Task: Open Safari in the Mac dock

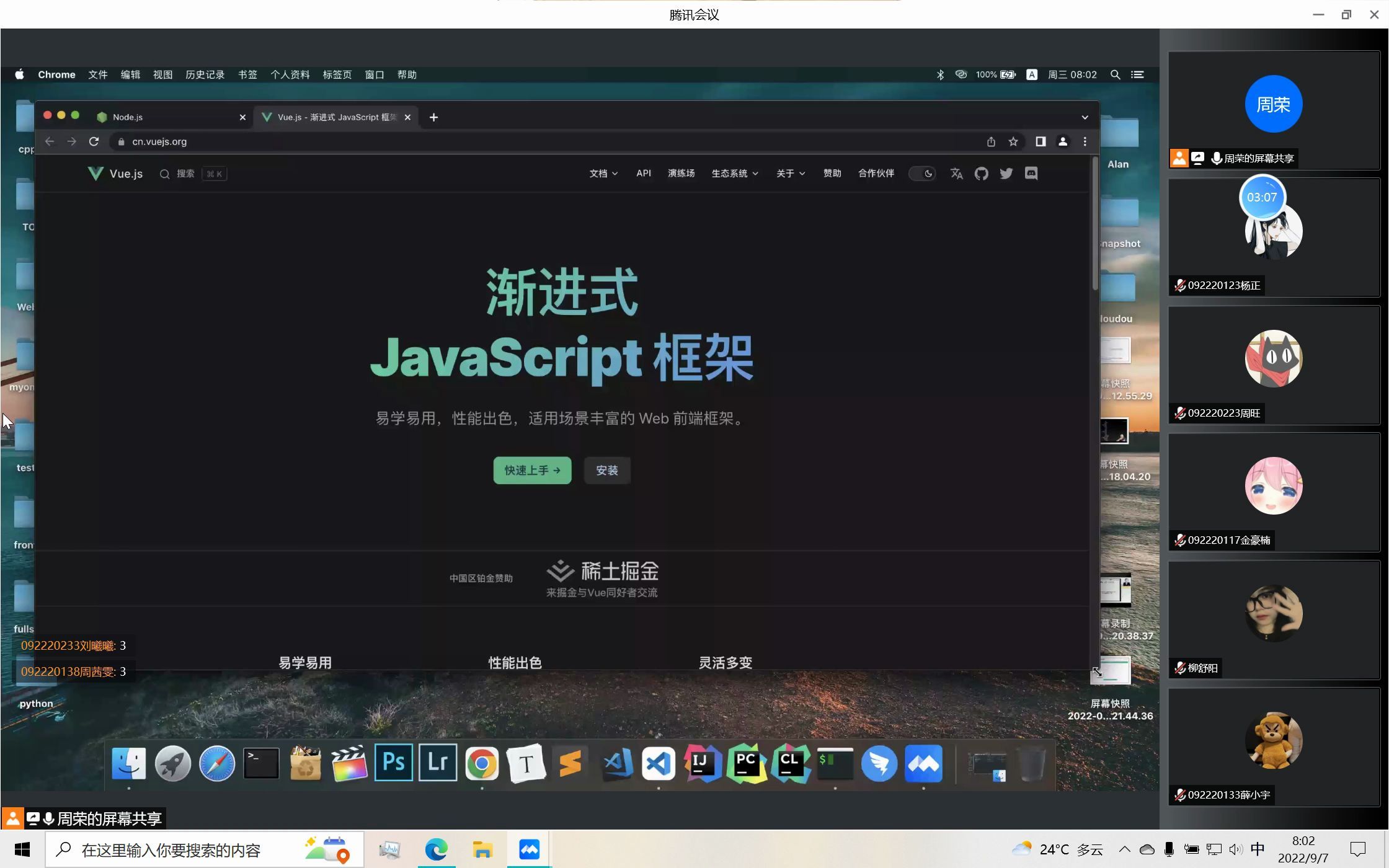Action: [217, 763]
